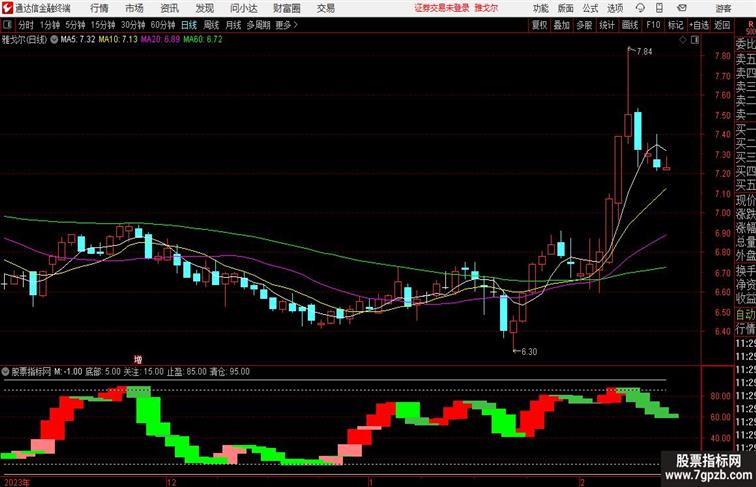Switch to 月线 monthly tab
The width and height of the screenshot is (756, 487).
click(233, 25)
